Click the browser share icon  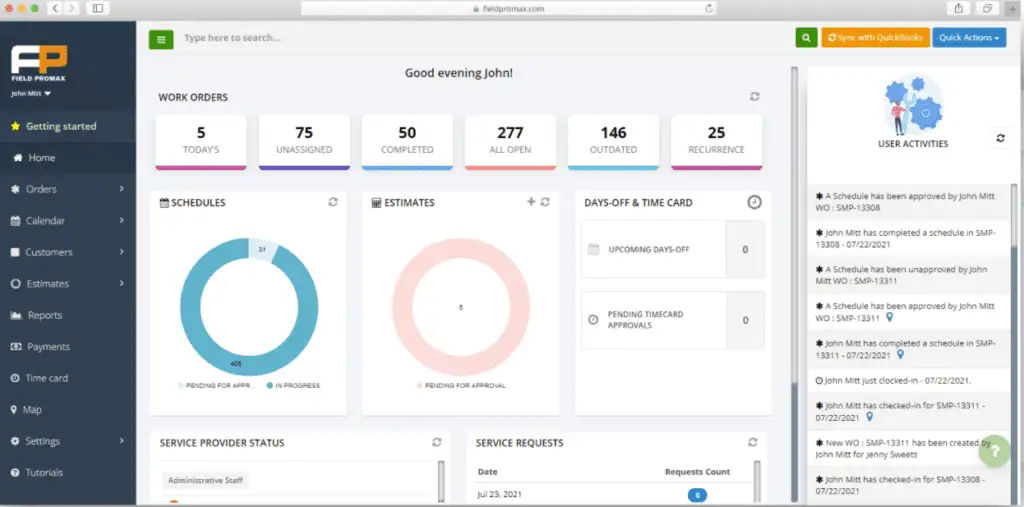(959, 8)
